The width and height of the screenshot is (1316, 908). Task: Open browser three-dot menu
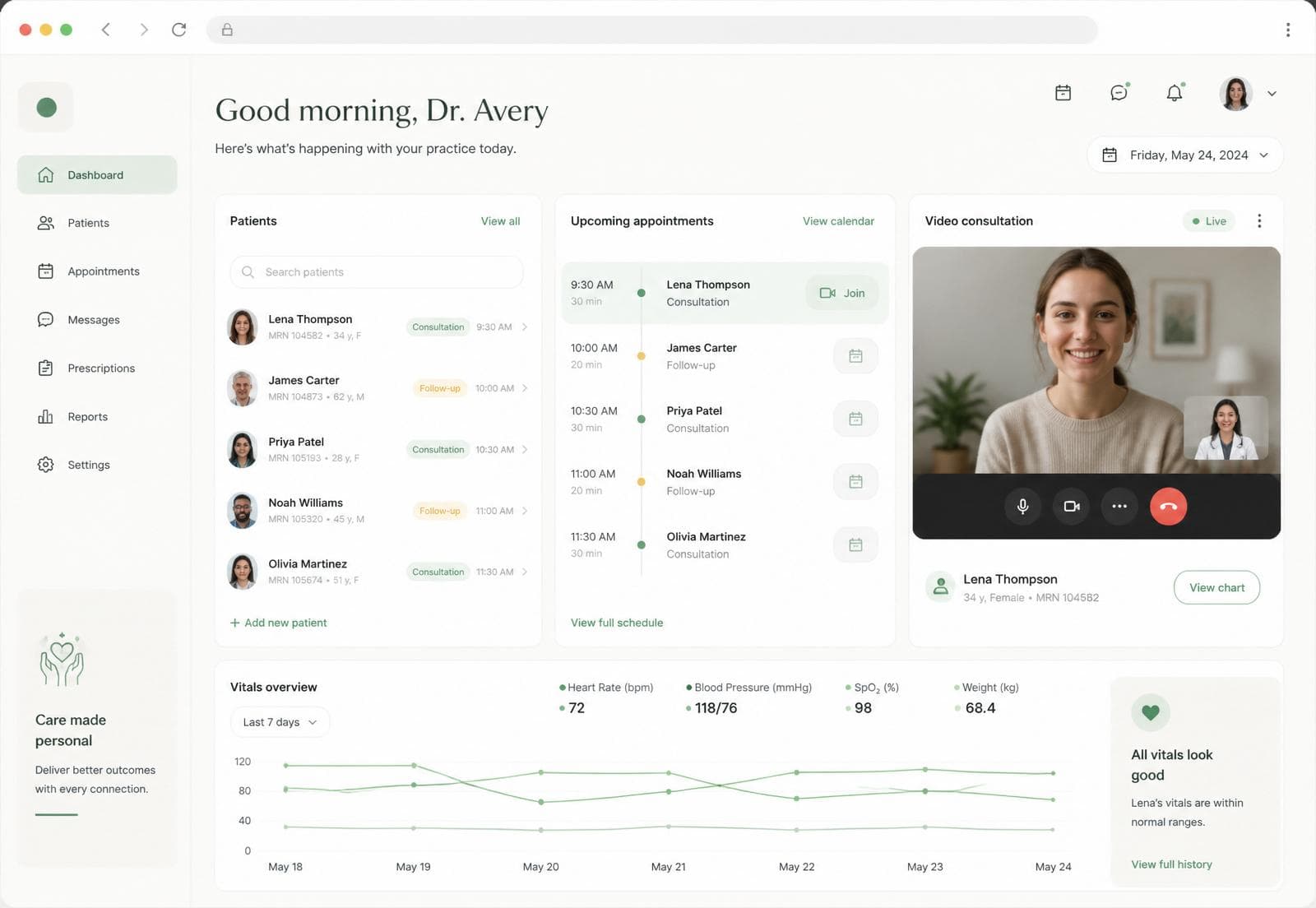(1287, 30)
